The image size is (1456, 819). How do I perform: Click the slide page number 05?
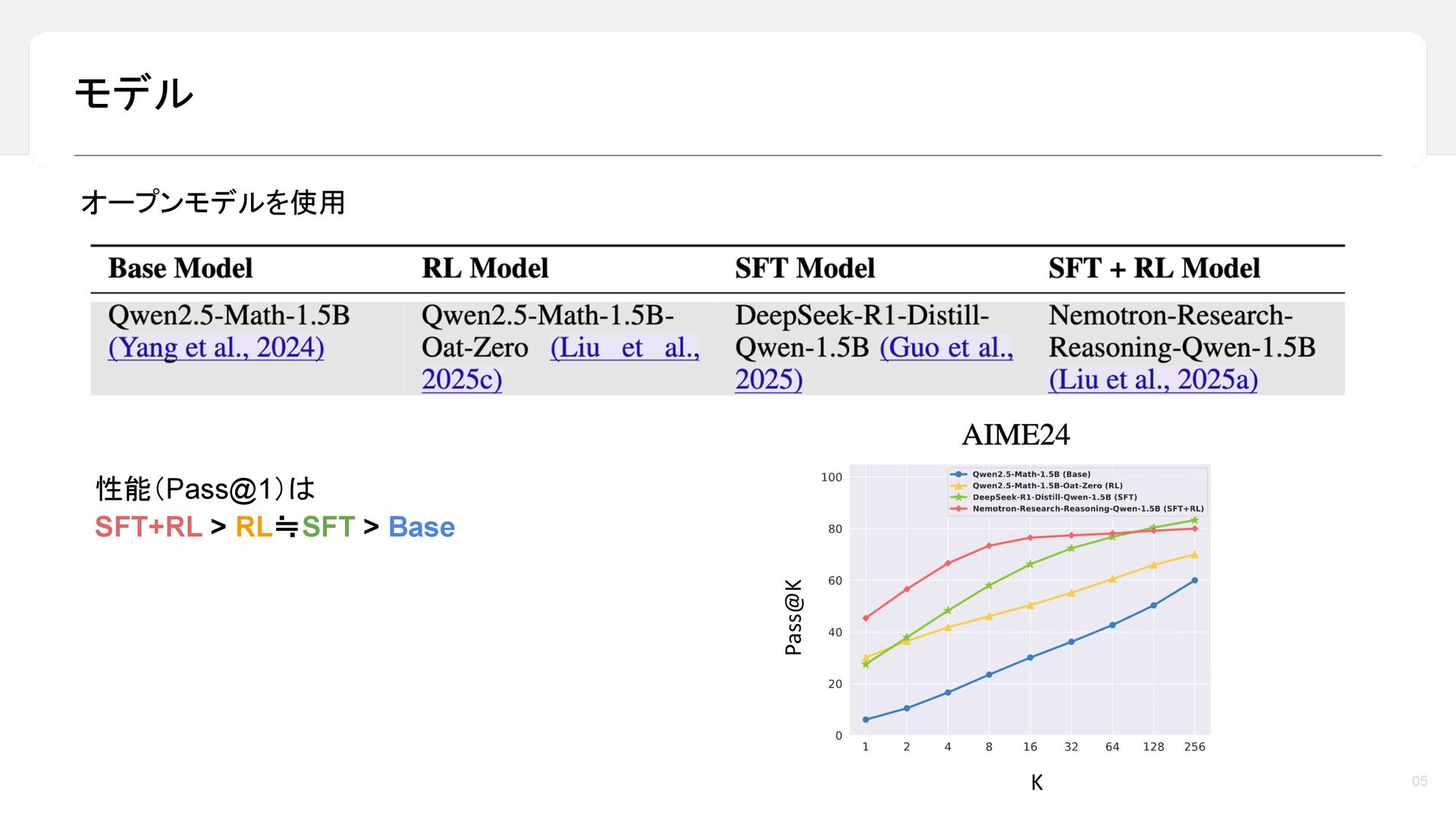[1419, 781]
